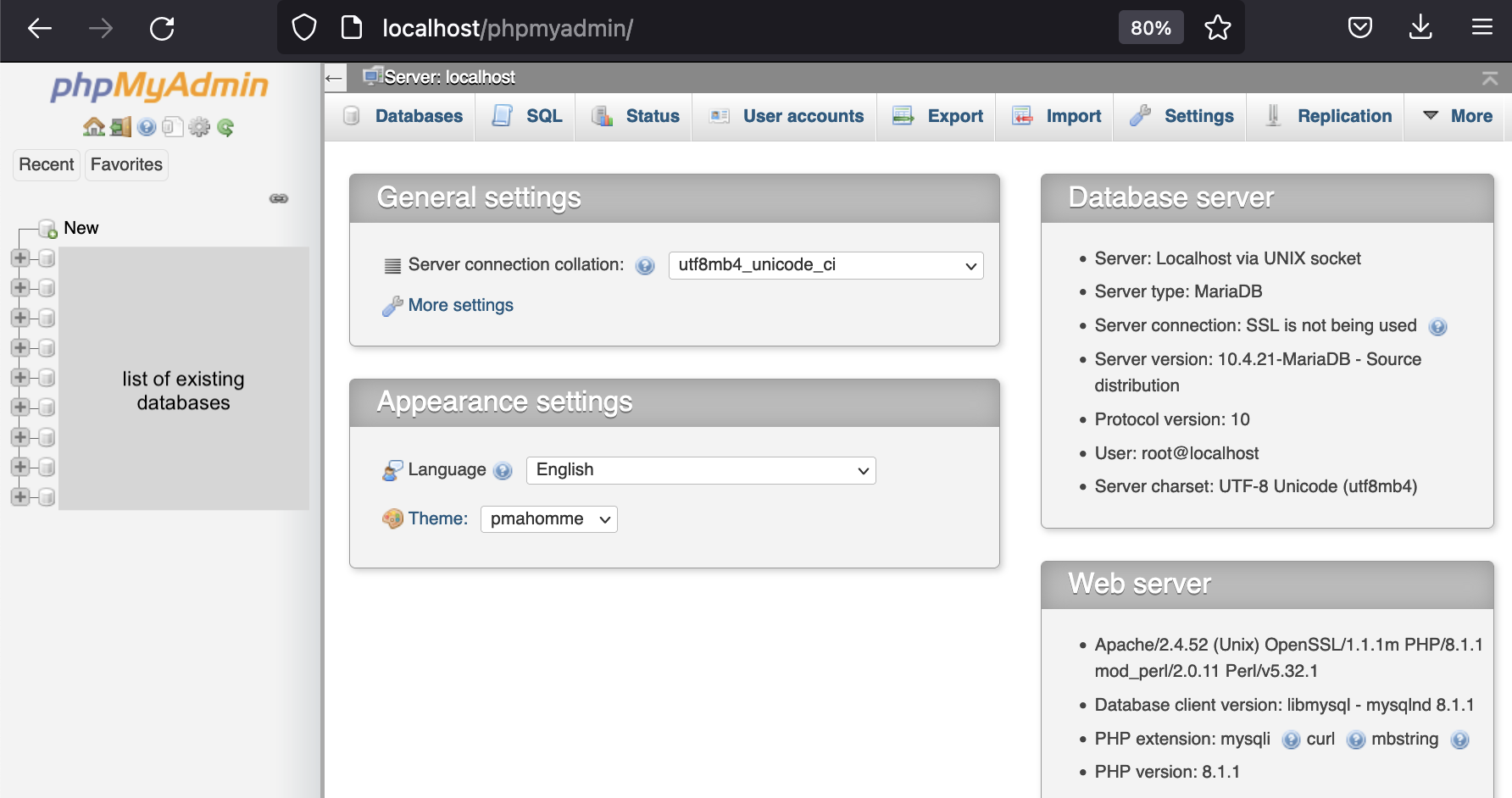Image resolution: width=1512 pixels, height=798 pixels.
Task: Open phpMyAdmin documentation help icon in sidebar
Action: [x=147, y=127]
